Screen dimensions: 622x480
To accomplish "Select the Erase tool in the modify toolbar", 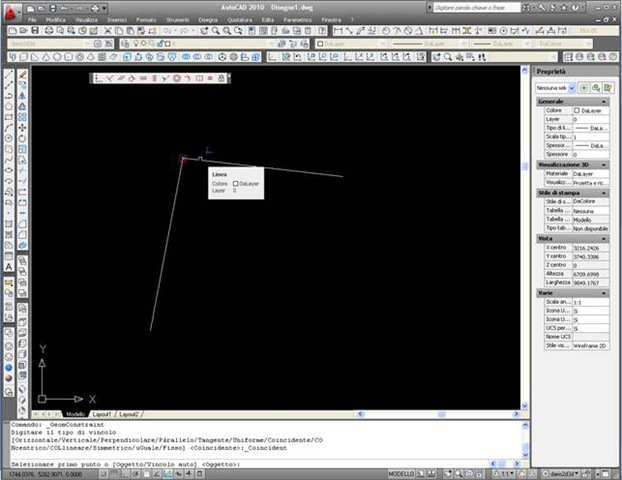I will pos(23,74).
